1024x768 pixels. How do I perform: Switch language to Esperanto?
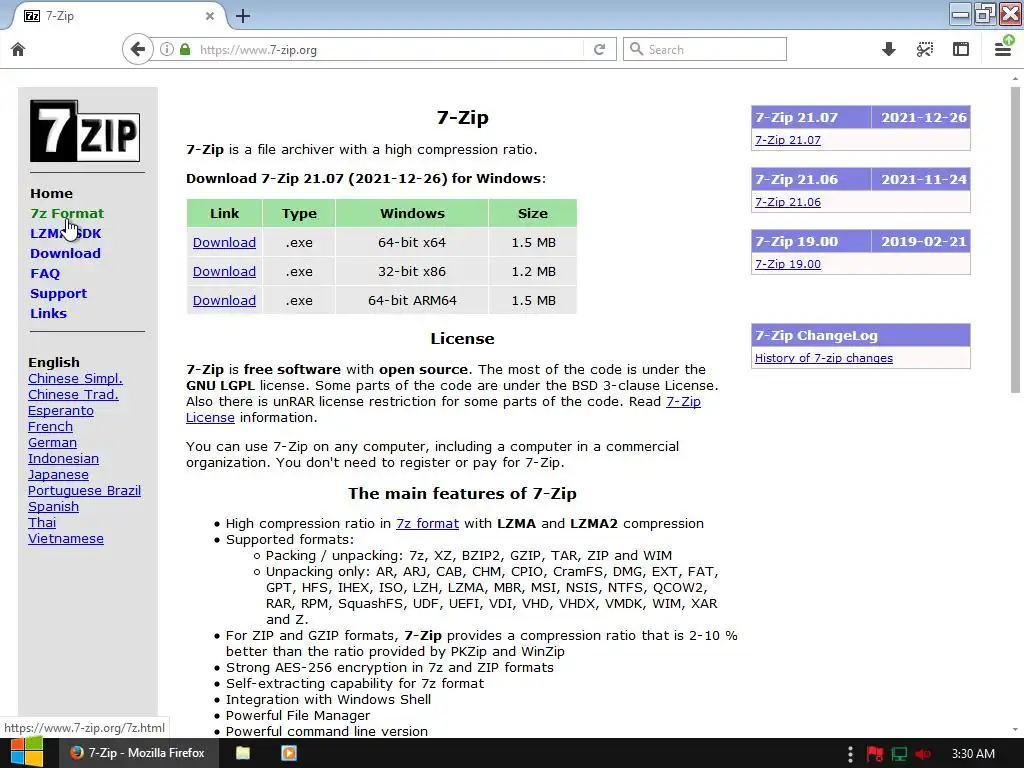pyautogui.click(x=61, y=410)
